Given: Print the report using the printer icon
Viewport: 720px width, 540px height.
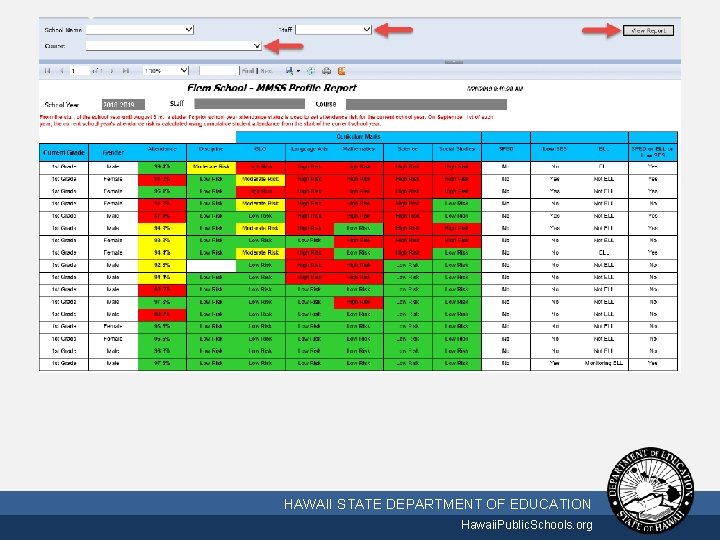Looking at the screenshot, I should (326, 71).
